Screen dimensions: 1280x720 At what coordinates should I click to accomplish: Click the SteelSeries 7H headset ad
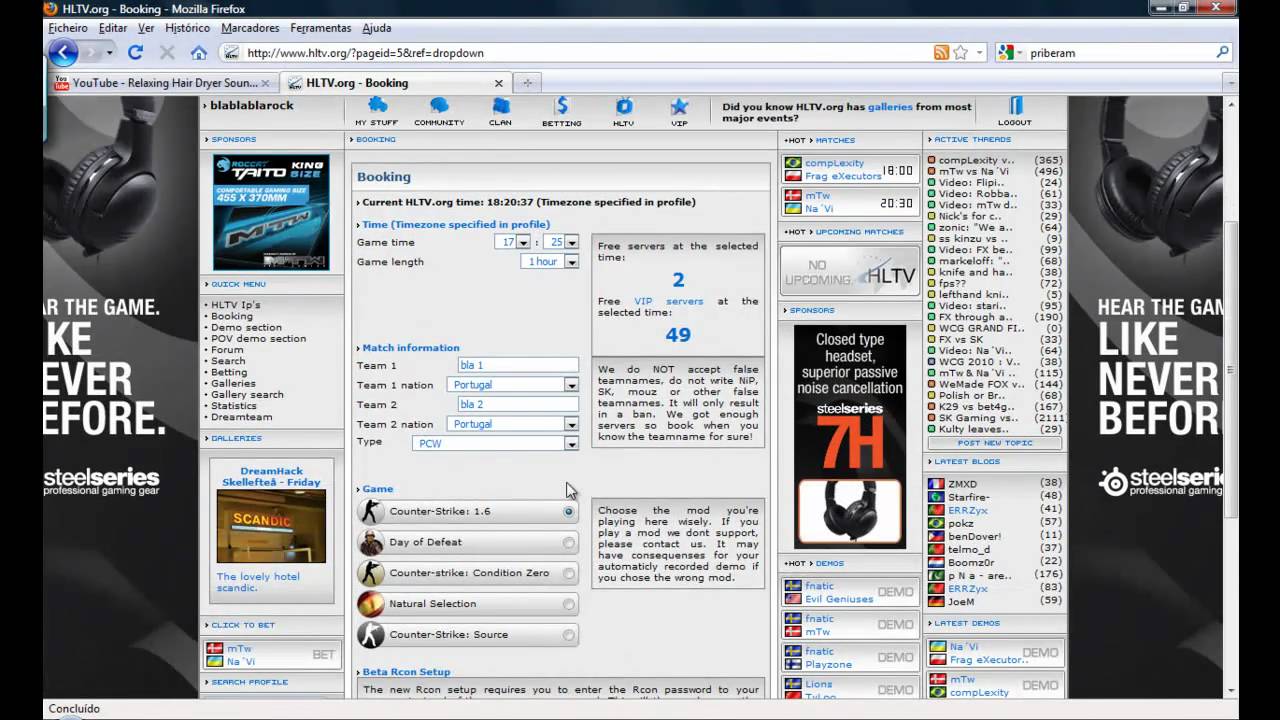pyautogui.click(x=850, y=437)
